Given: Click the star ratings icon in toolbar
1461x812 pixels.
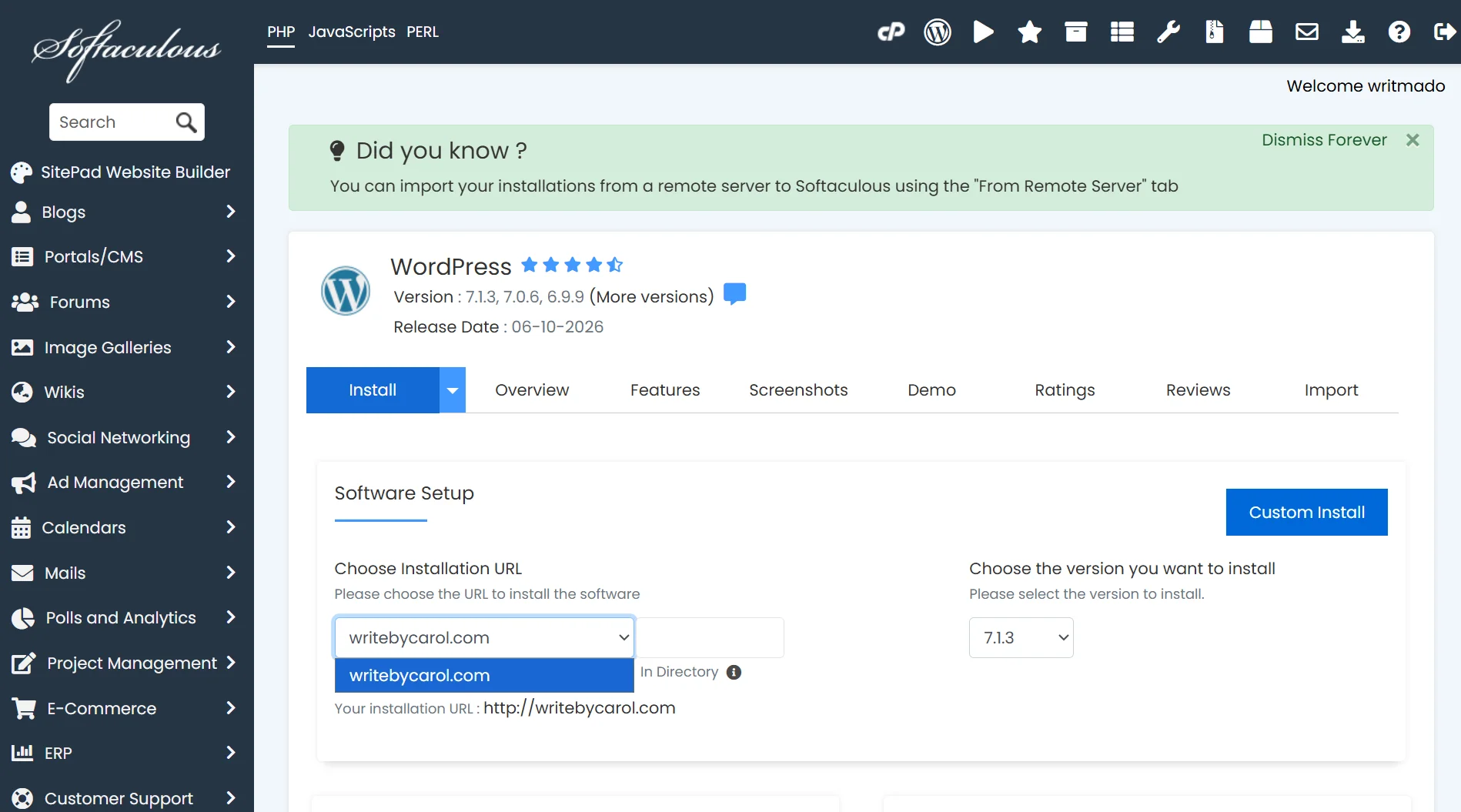Looking at the screenshot, I should click(x=1029, y=32).
